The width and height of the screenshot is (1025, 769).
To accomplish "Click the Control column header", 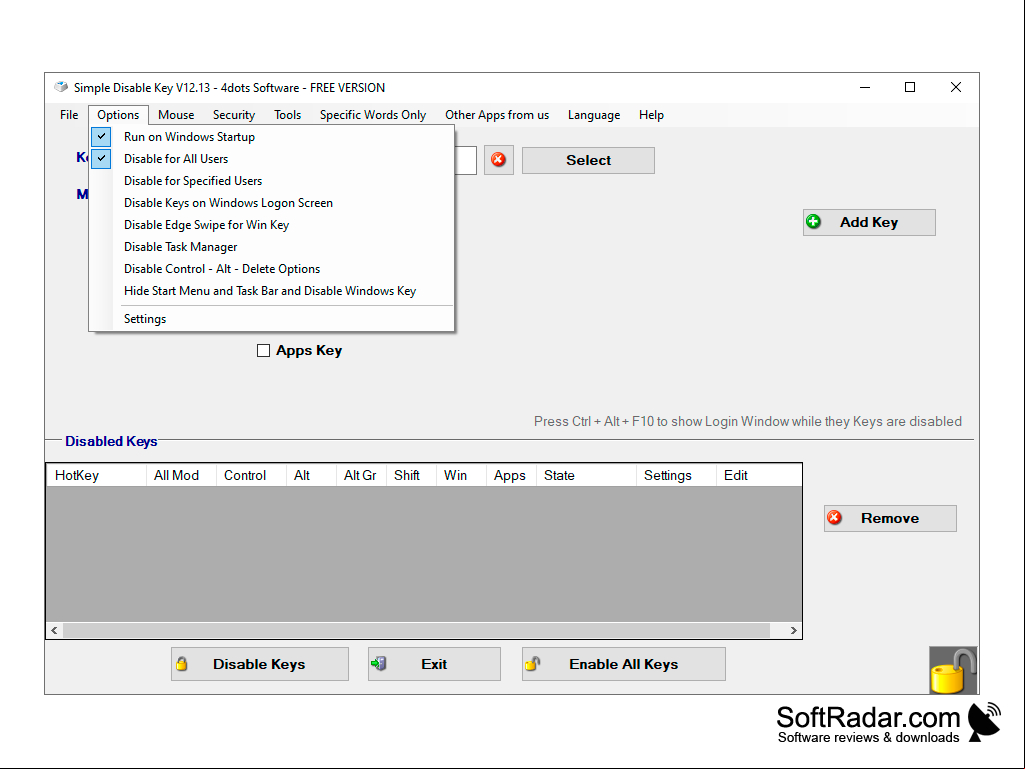I will pos(251,475).
